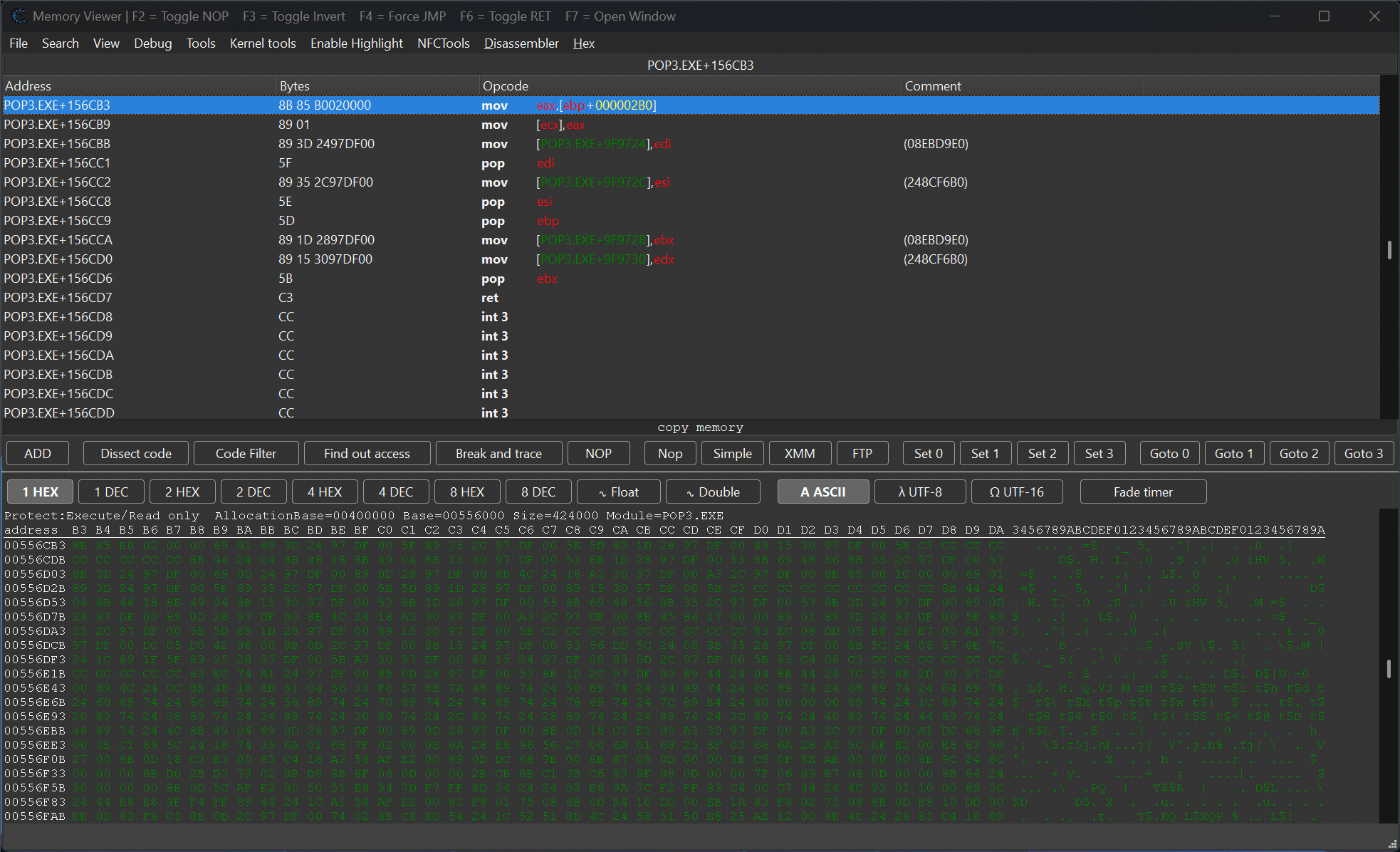
Task: Switch display to 8 HEX
Action: coord(467,492)
